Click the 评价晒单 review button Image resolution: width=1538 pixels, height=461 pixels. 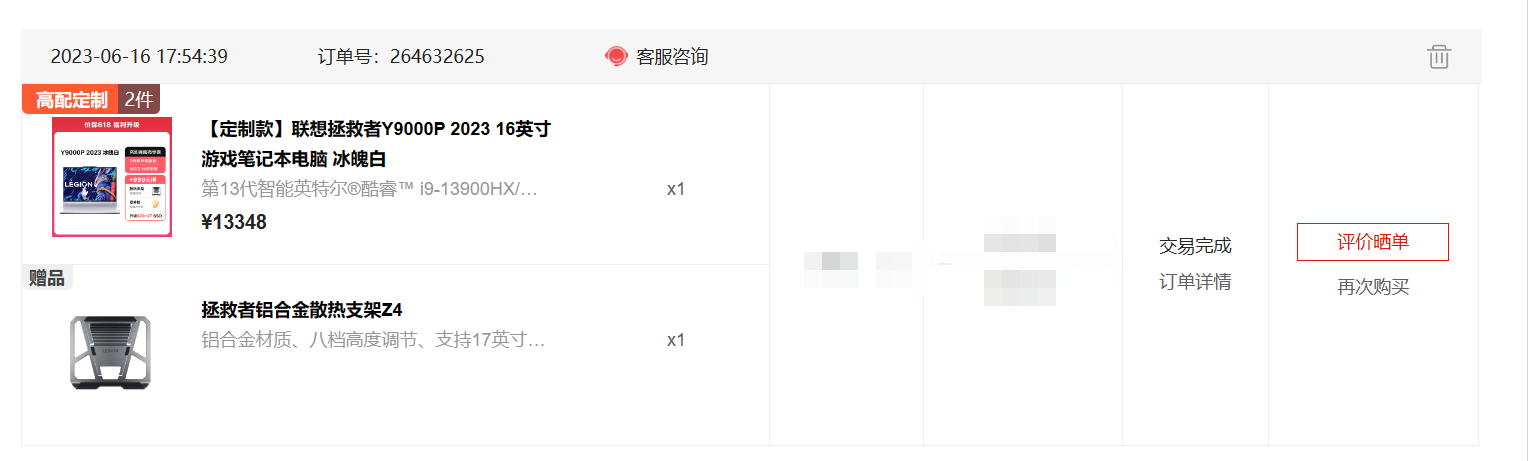pyautogui.click(x=1373, y=242)
